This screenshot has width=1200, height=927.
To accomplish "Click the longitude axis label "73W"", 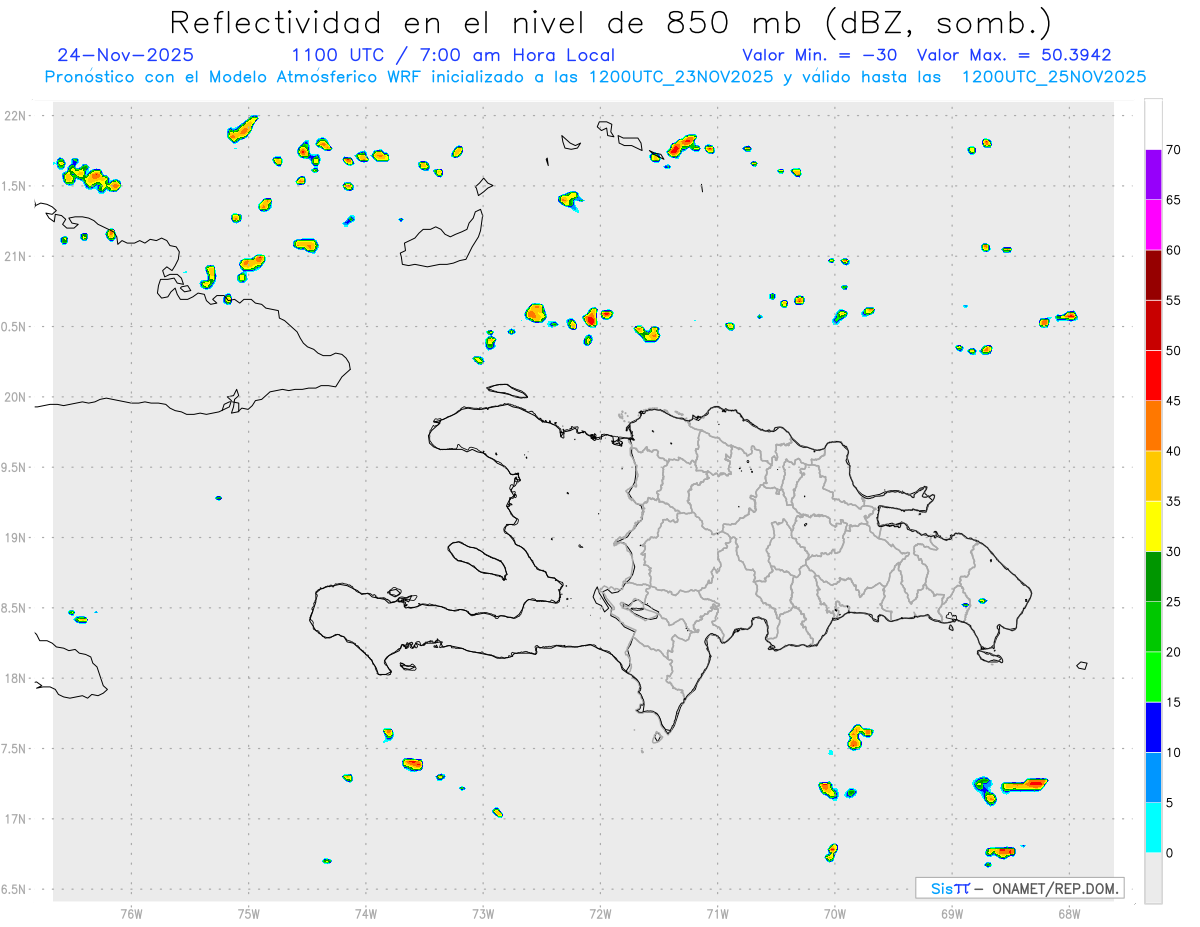I will pos(483,914).
